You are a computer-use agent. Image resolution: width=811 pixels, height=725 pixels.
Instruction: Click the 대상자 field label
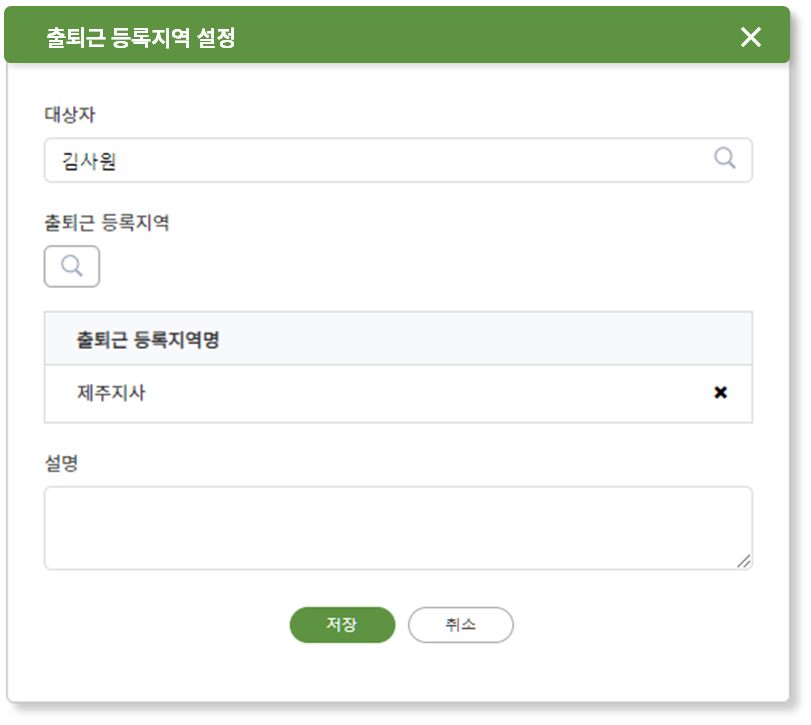tap(70, 114)
